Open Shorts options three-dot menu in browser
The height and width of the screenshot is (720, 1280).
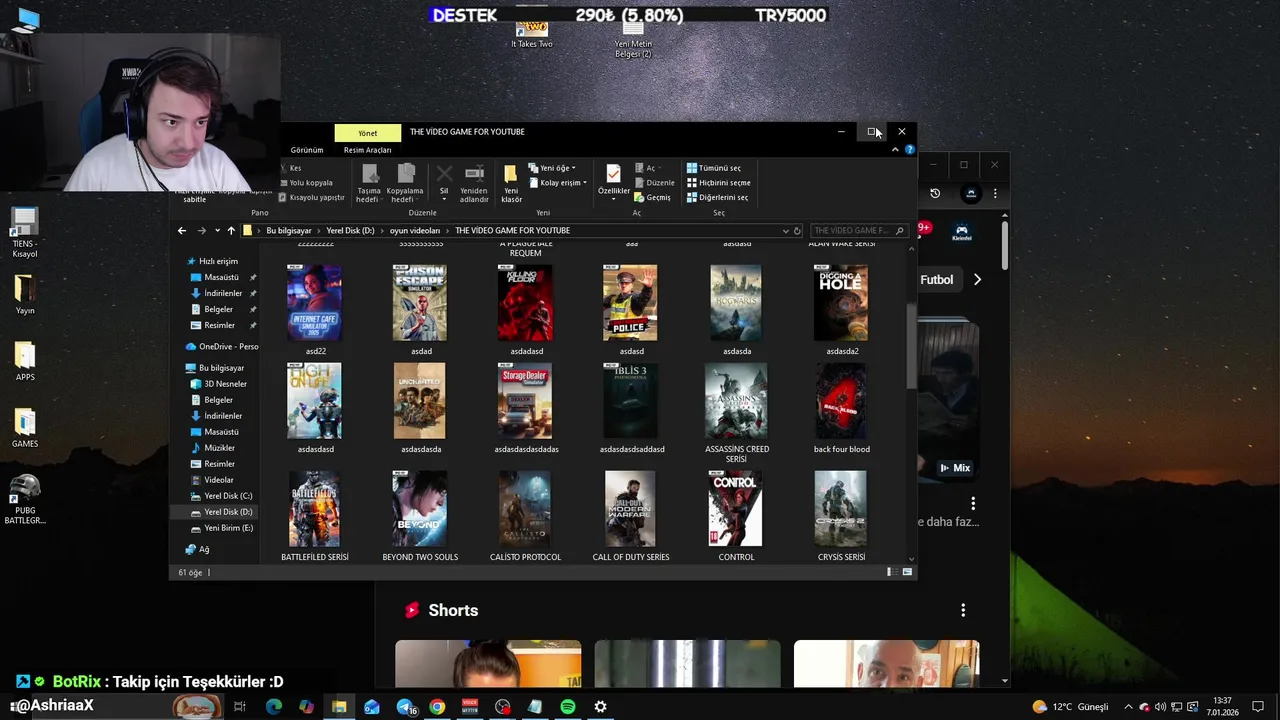[x=963, y=610]
